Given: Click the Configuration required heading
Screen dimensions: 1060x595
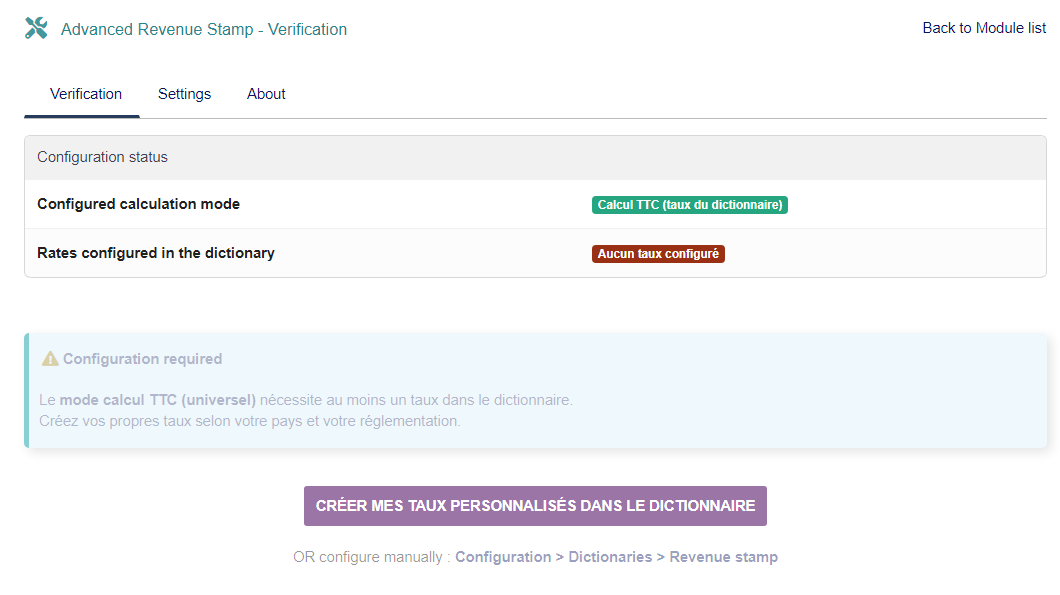Looking at the screenshot, I should (x=142, y=359).
